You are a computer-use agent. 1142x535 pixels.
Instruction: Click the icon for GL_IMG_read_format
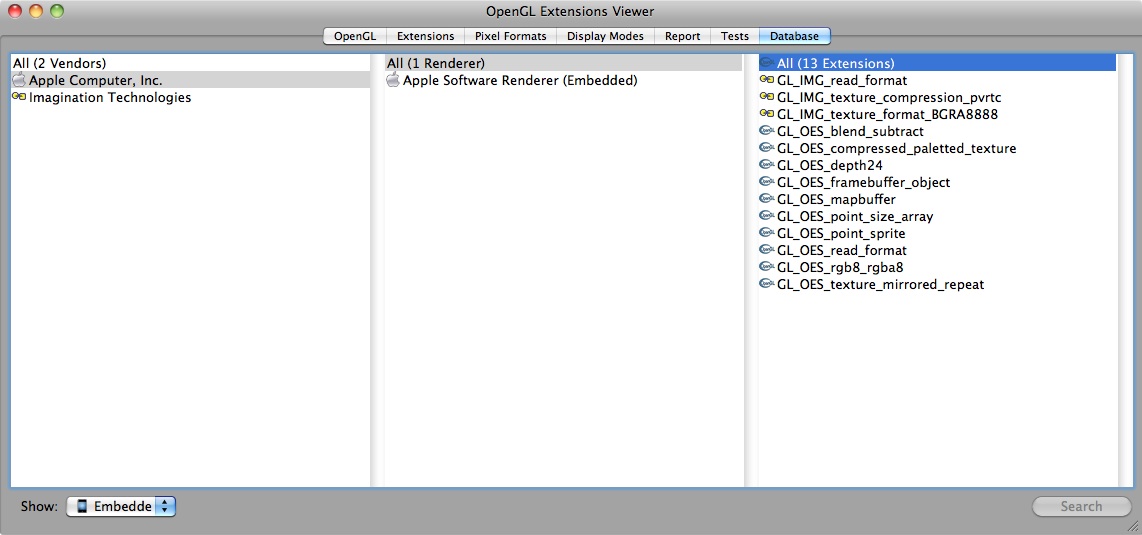click(x=766, y=80)
